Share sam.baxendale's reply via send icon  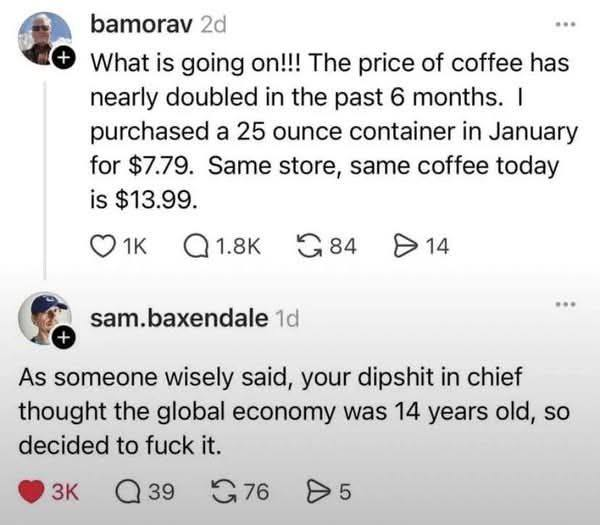312,491
